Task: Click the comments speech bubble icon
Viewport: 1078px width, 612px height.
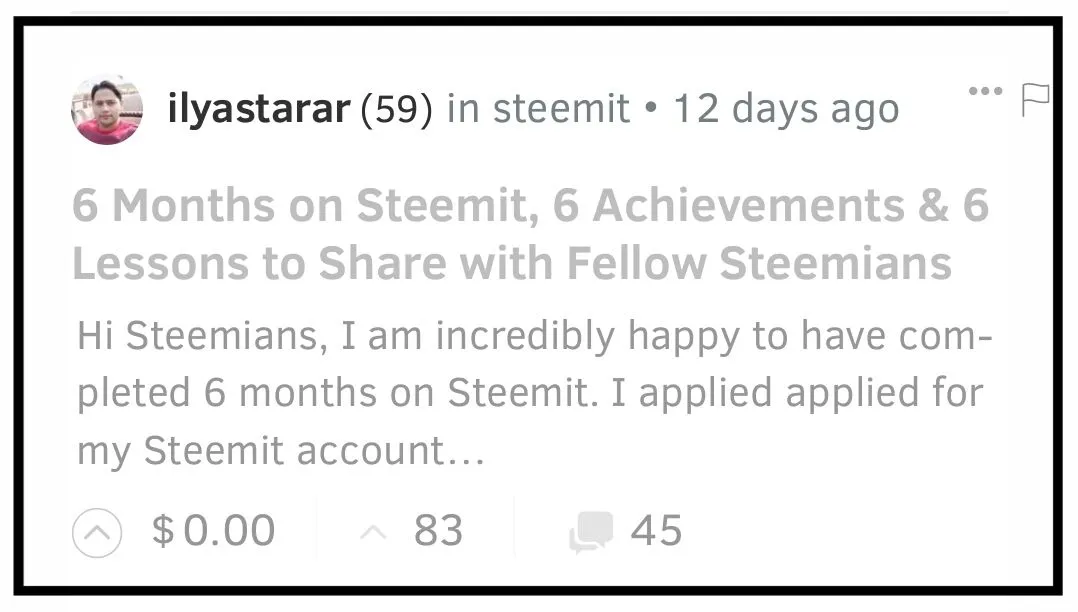Action: (x=591, y=531)
